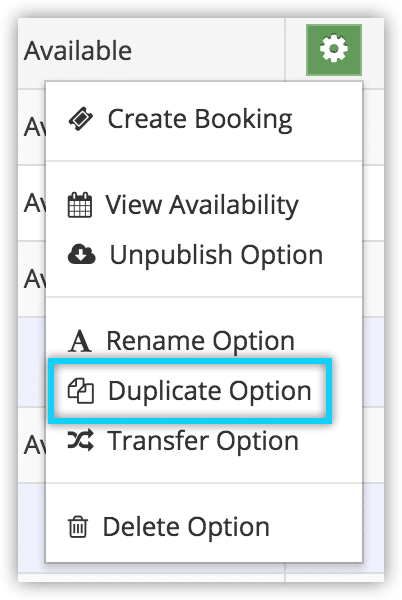Choose Delete Option at menu bottom
This screenshot has width=402, height=600.
coord(186,527)
